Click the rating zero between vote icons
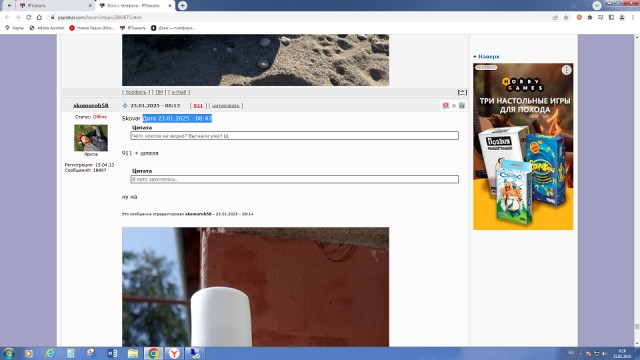This screenshot has height=360, width=640. click(454, 106)
